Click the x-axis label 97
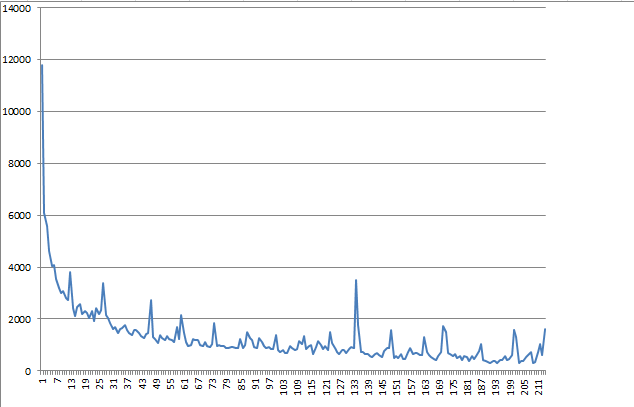This screenshot has width=634, height=407. [269, 384]
